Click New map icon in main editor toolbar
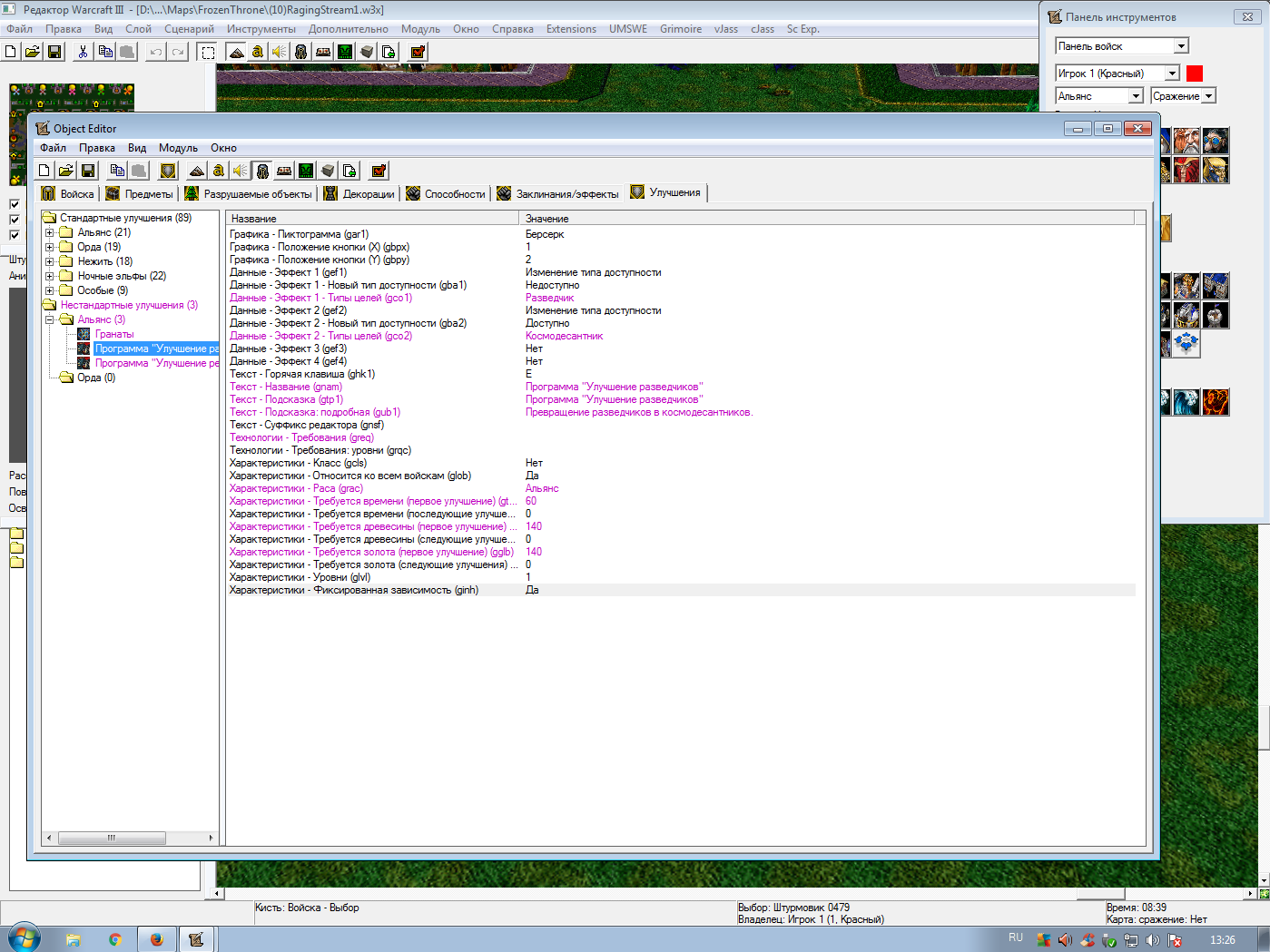 pyautogui.click(x=11, y=52)
